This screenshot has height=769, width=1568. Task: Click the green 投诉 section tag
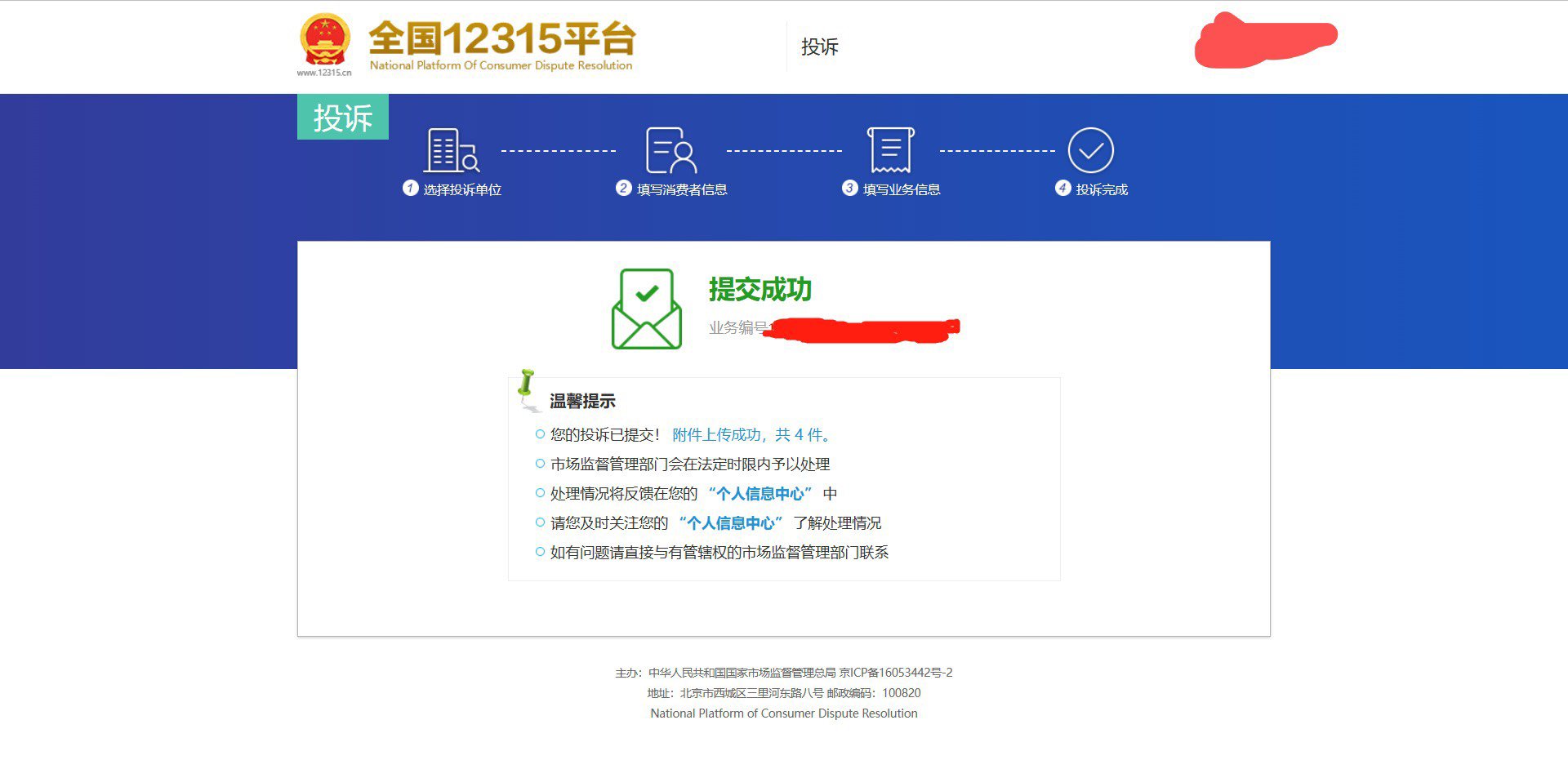pos(343,118)
